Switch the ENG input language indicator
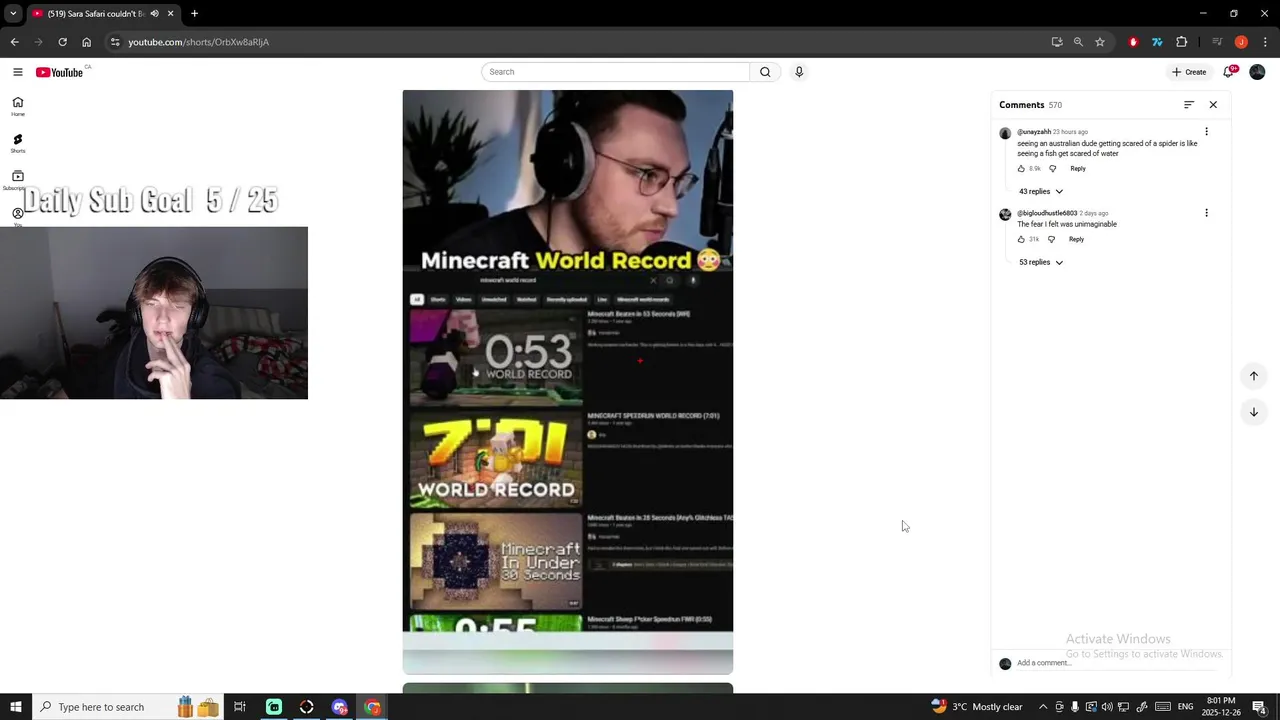Screen dimensions: 1280x720 coord(1185,707)
